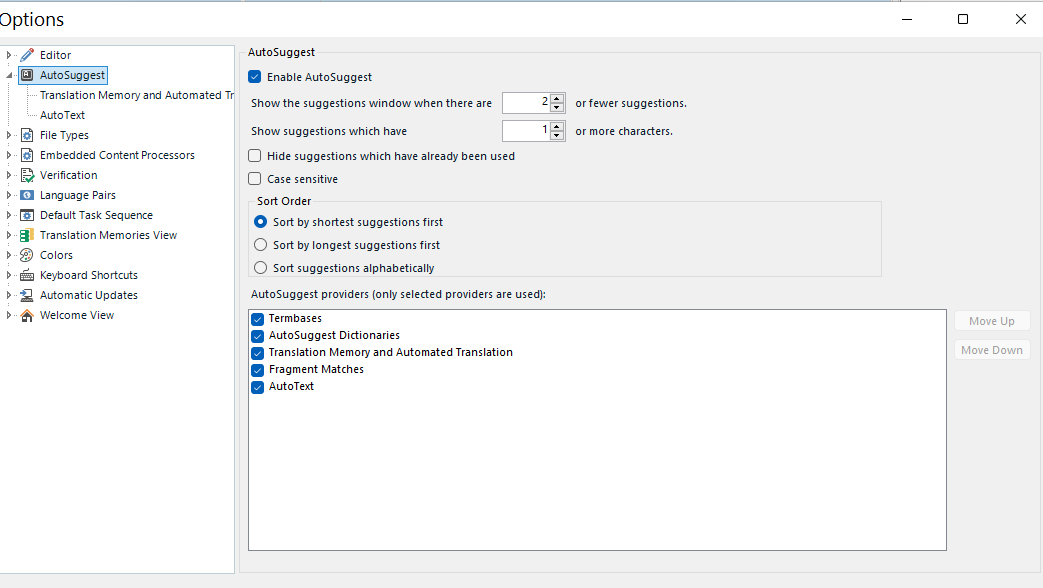1043x588 pixels.
Task: Expand Translation Memories View node
Action: tap(9, 235)
